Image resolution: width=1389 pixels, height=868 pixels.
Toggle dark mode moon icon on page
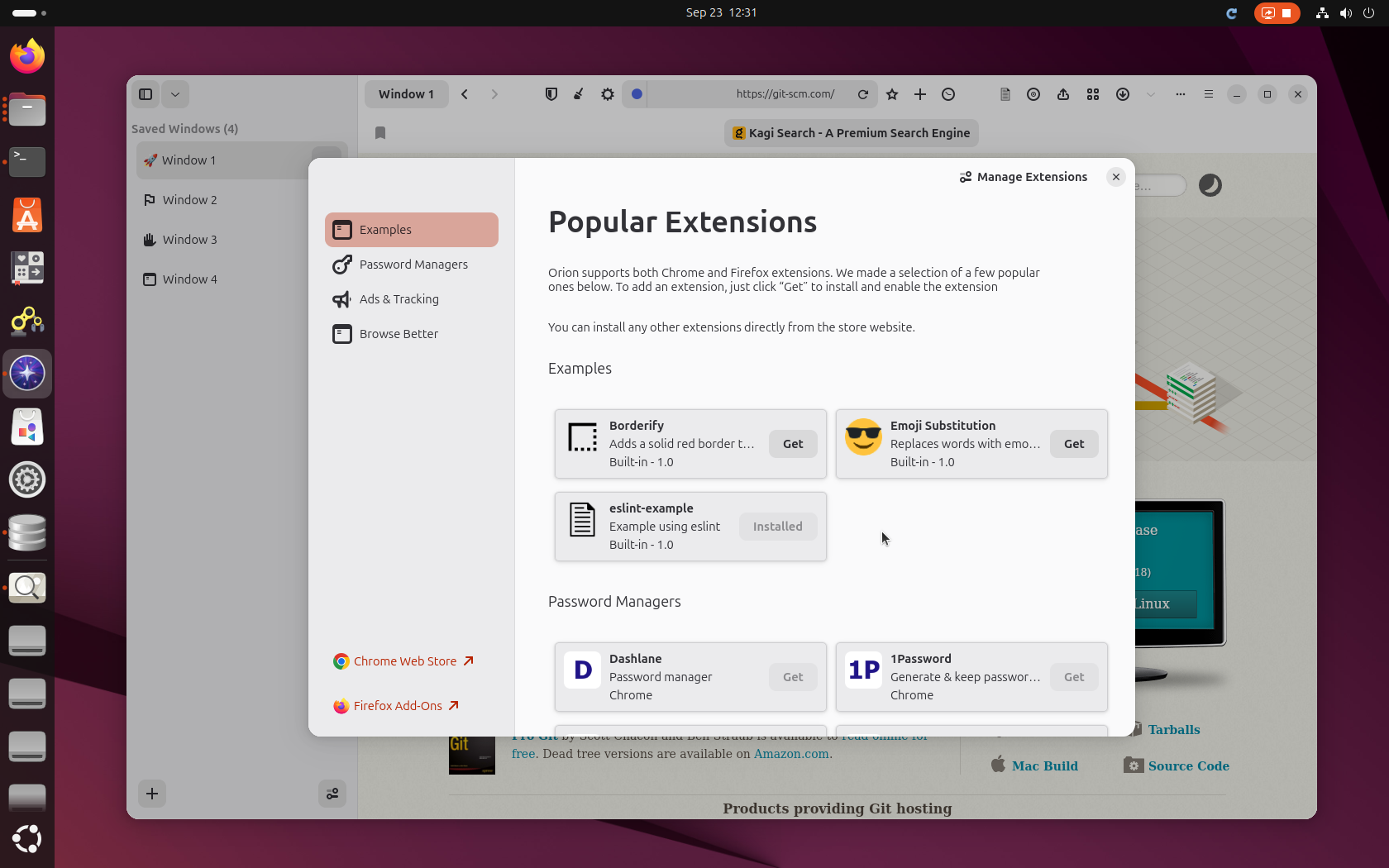pyautogui.click(x=1210, y=185)
